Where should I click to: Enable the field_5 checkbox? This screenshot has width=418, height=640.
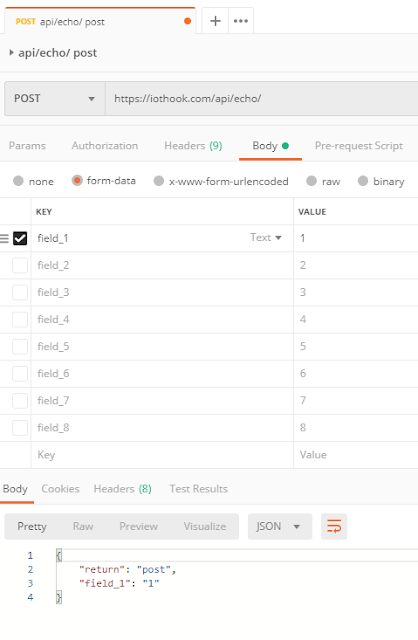20,347
